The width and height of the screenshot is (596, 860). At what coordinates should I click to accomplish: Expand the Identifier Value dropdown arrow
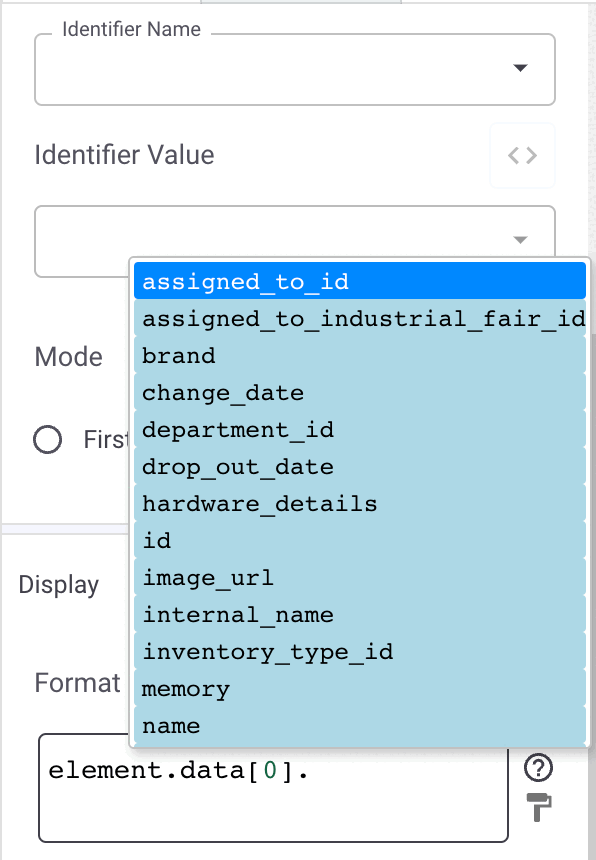[x=520, y=240]
